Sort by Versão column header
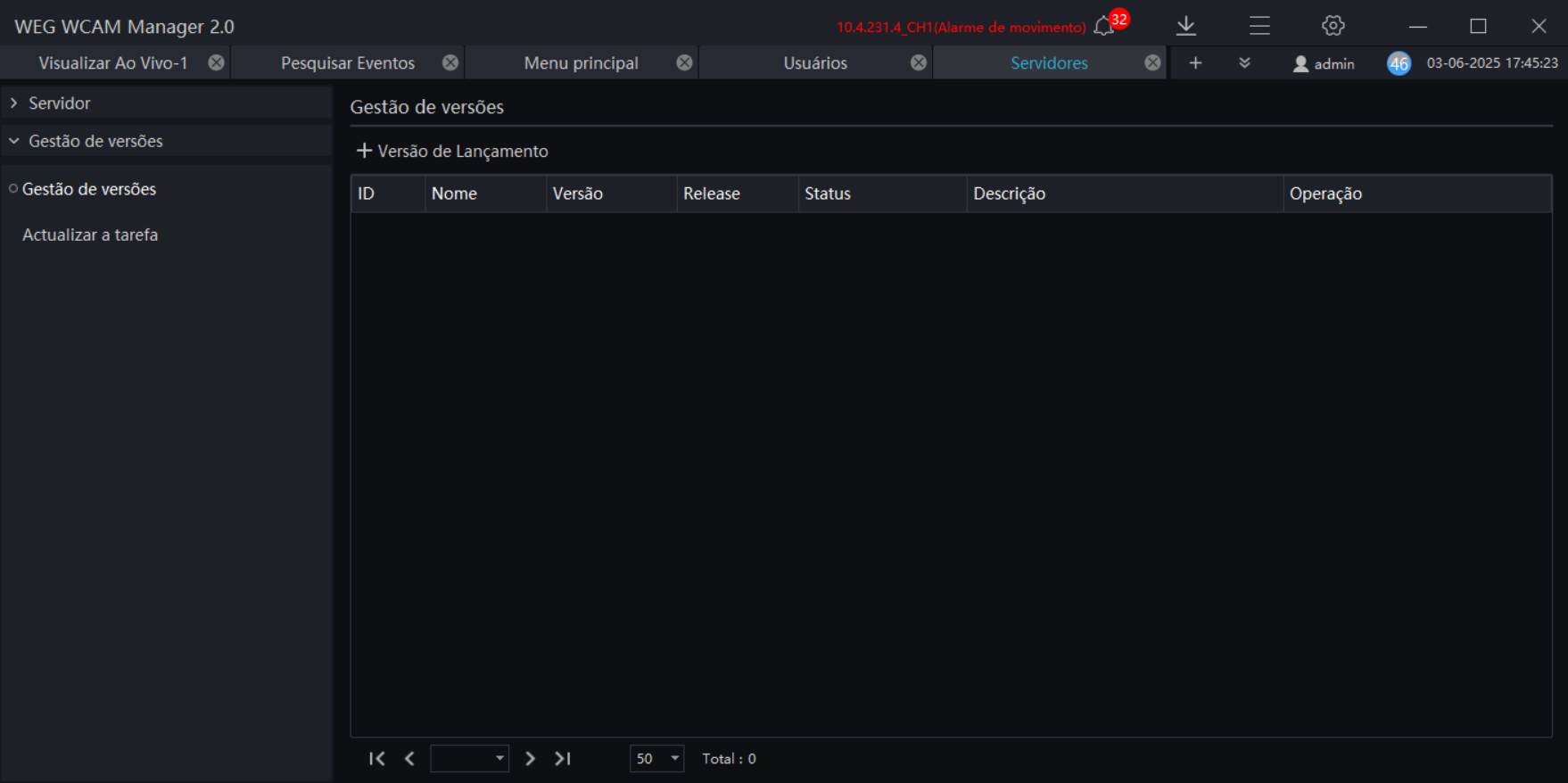 click(611, 194)
